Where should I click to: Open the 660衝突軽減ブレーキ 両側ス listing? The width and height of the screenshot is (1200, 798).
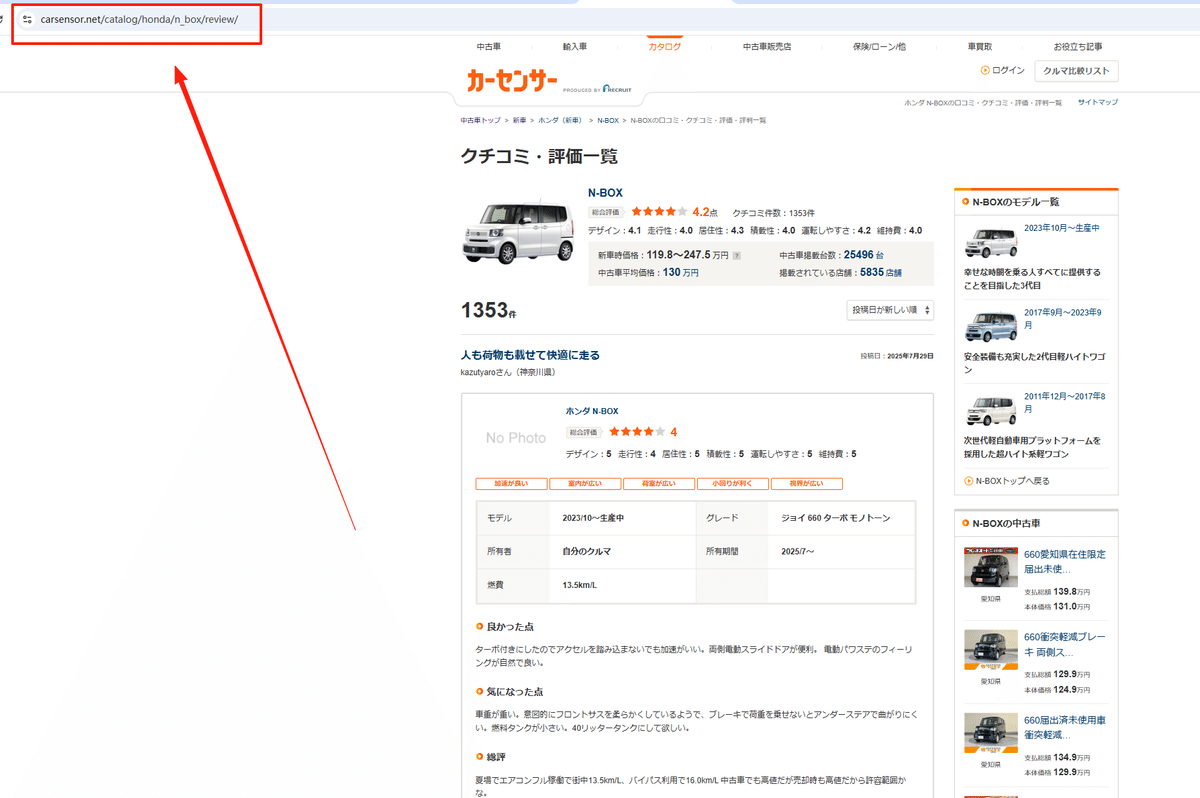(1065, 644)
